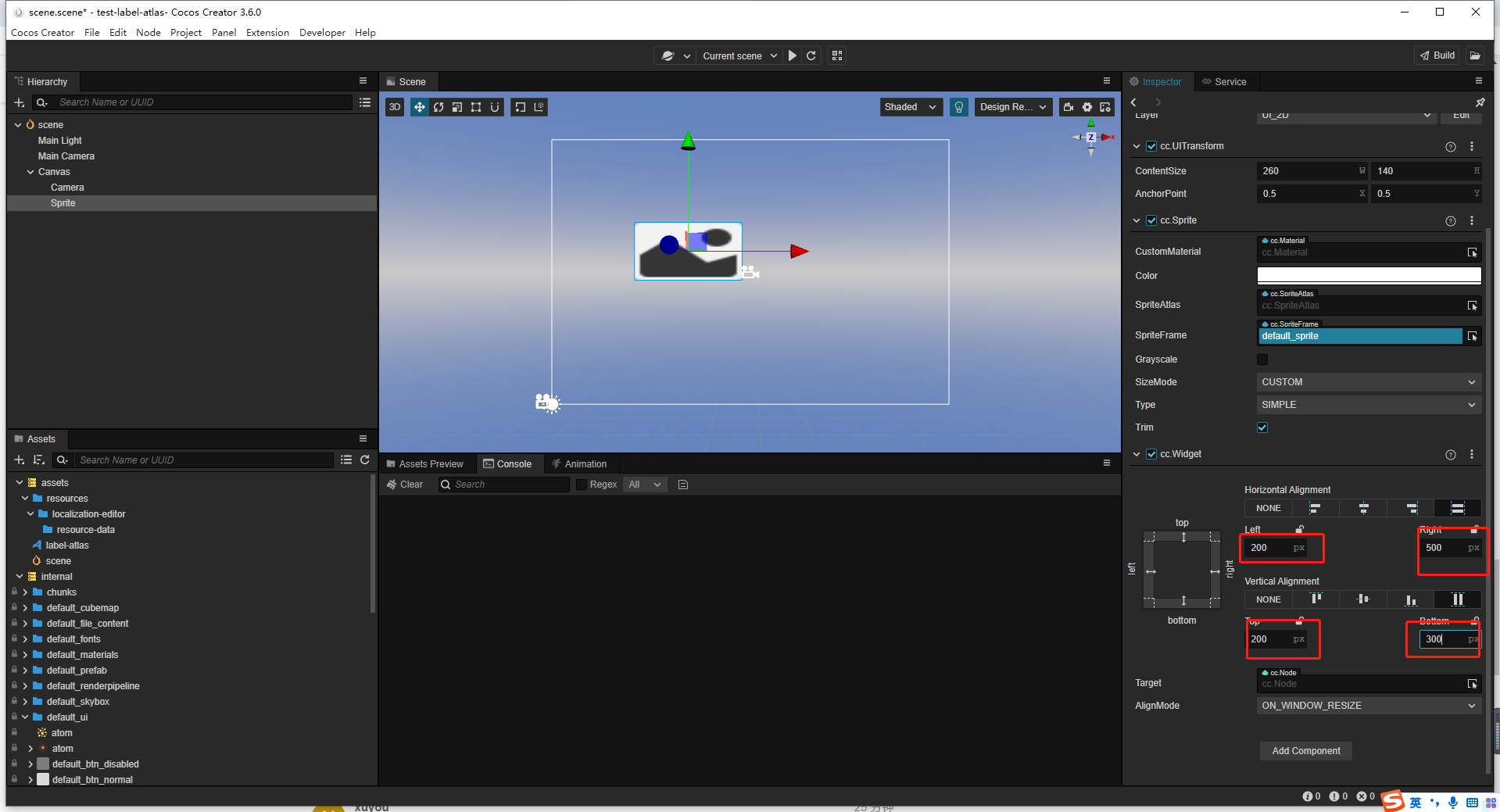Toggle the 3D view mode button

[395, 107]
